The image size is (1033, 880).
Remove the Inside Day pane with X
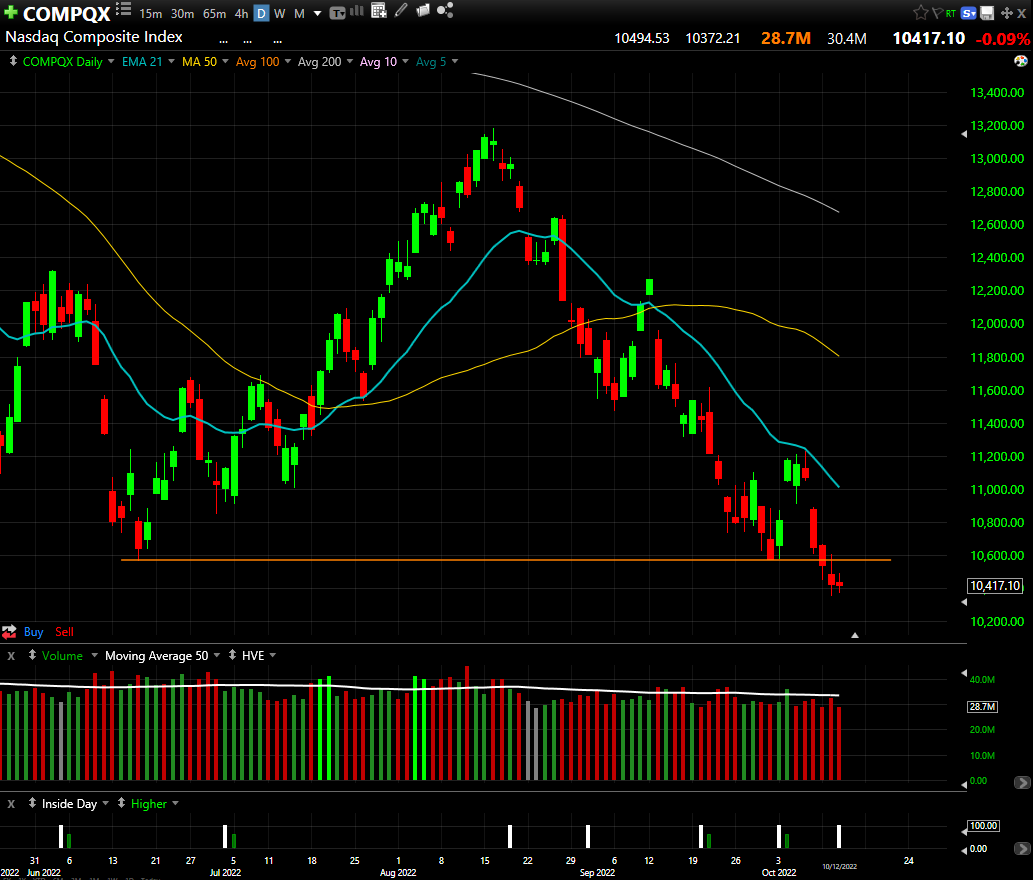11,804
